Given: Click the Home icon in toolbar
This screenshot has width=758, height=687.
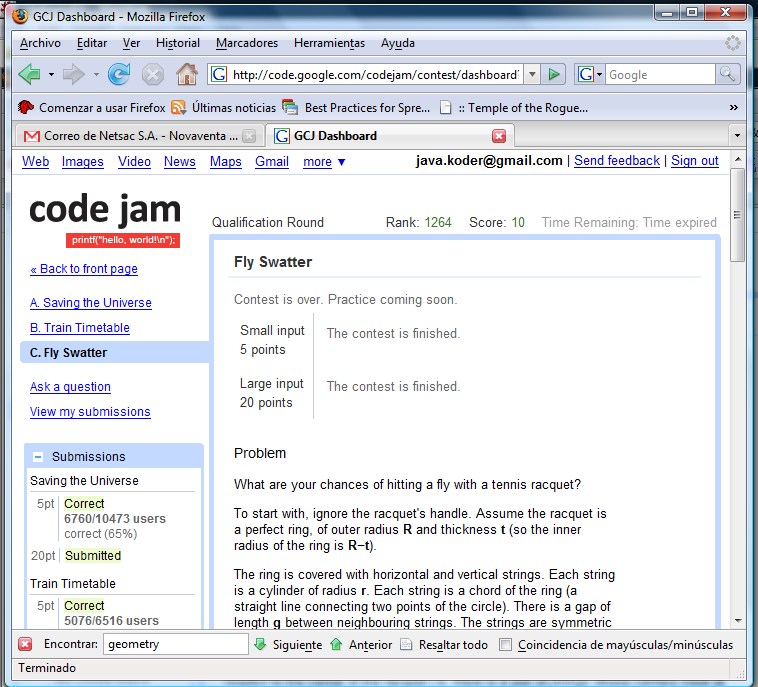Looking at the screenshot, I should (186, 75).
